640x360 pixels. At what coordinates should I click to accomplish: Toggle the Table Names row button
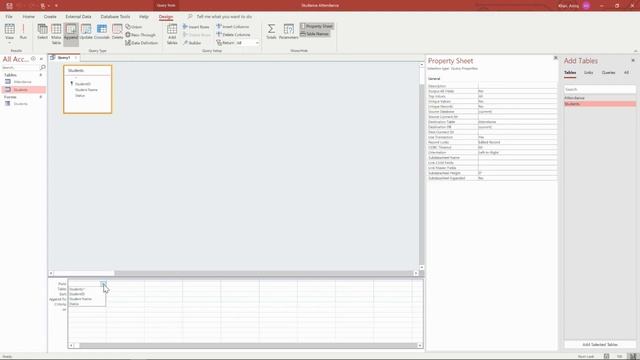coord(315,34)
